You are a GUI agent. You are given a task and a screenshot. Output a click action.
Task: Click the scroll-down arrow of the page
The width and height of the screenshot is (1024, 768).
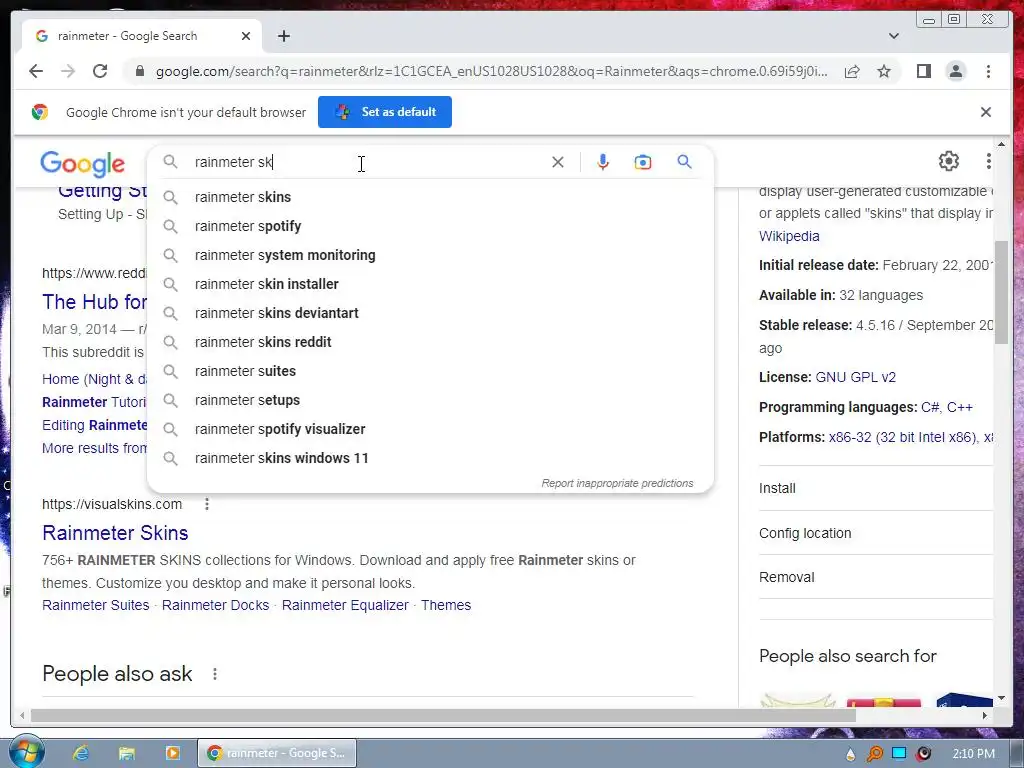1001,698
